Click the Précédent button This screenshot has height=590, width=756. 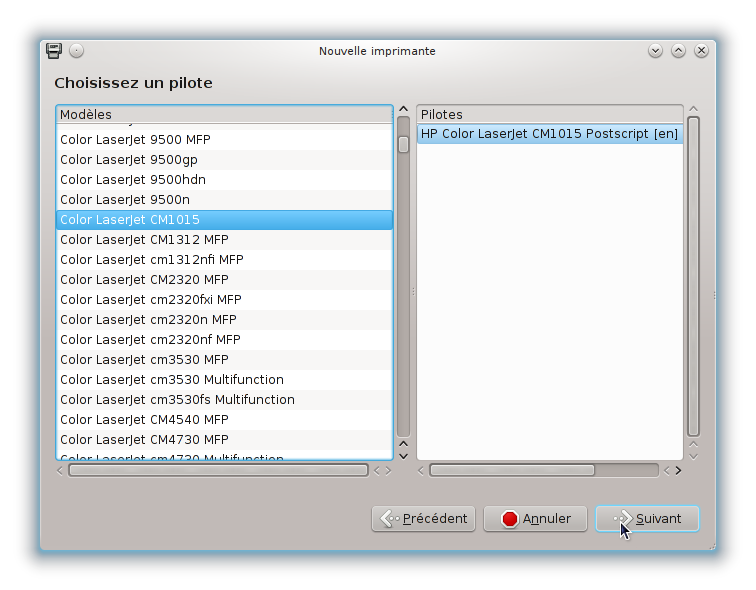pos(423,519)
